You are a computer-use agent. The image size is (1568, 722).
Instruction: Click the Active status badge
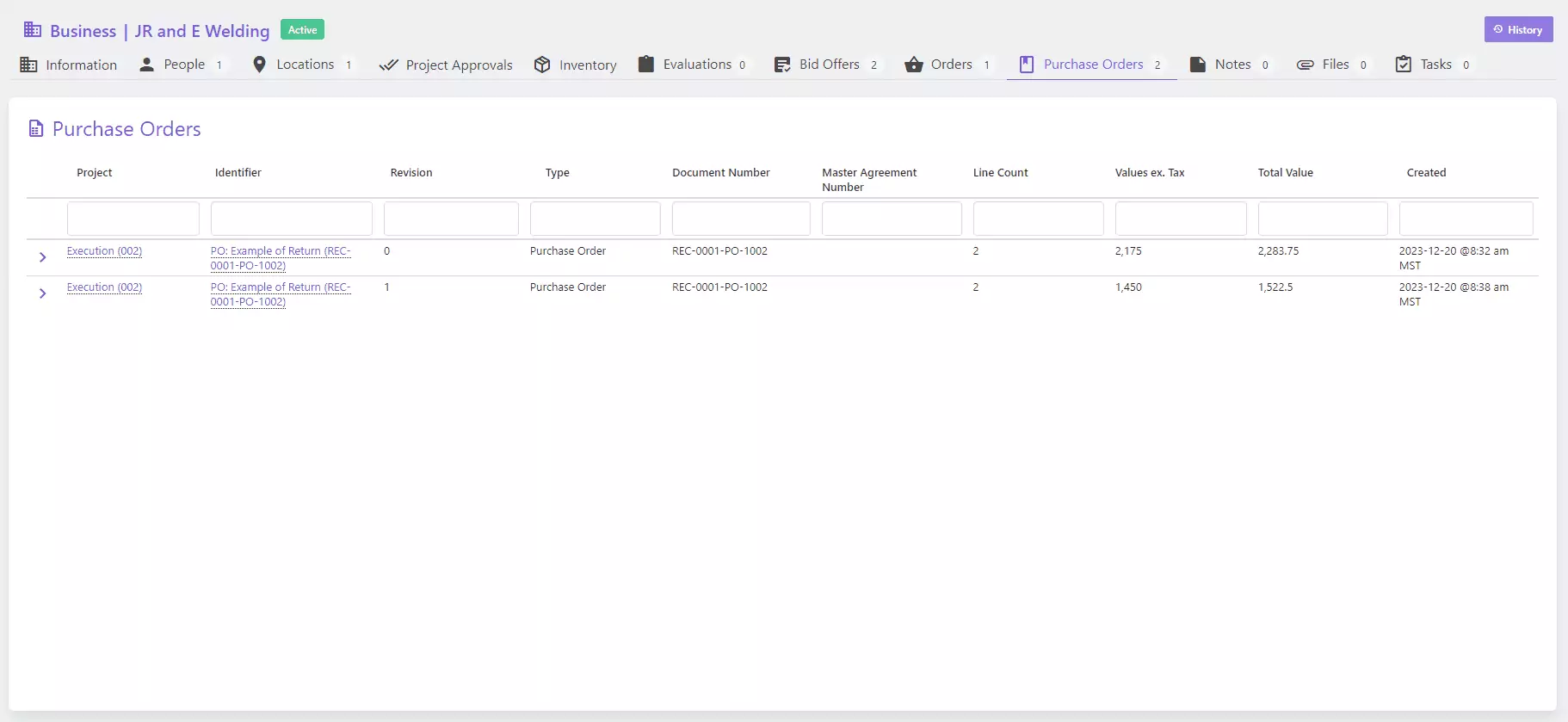(302, 30)
